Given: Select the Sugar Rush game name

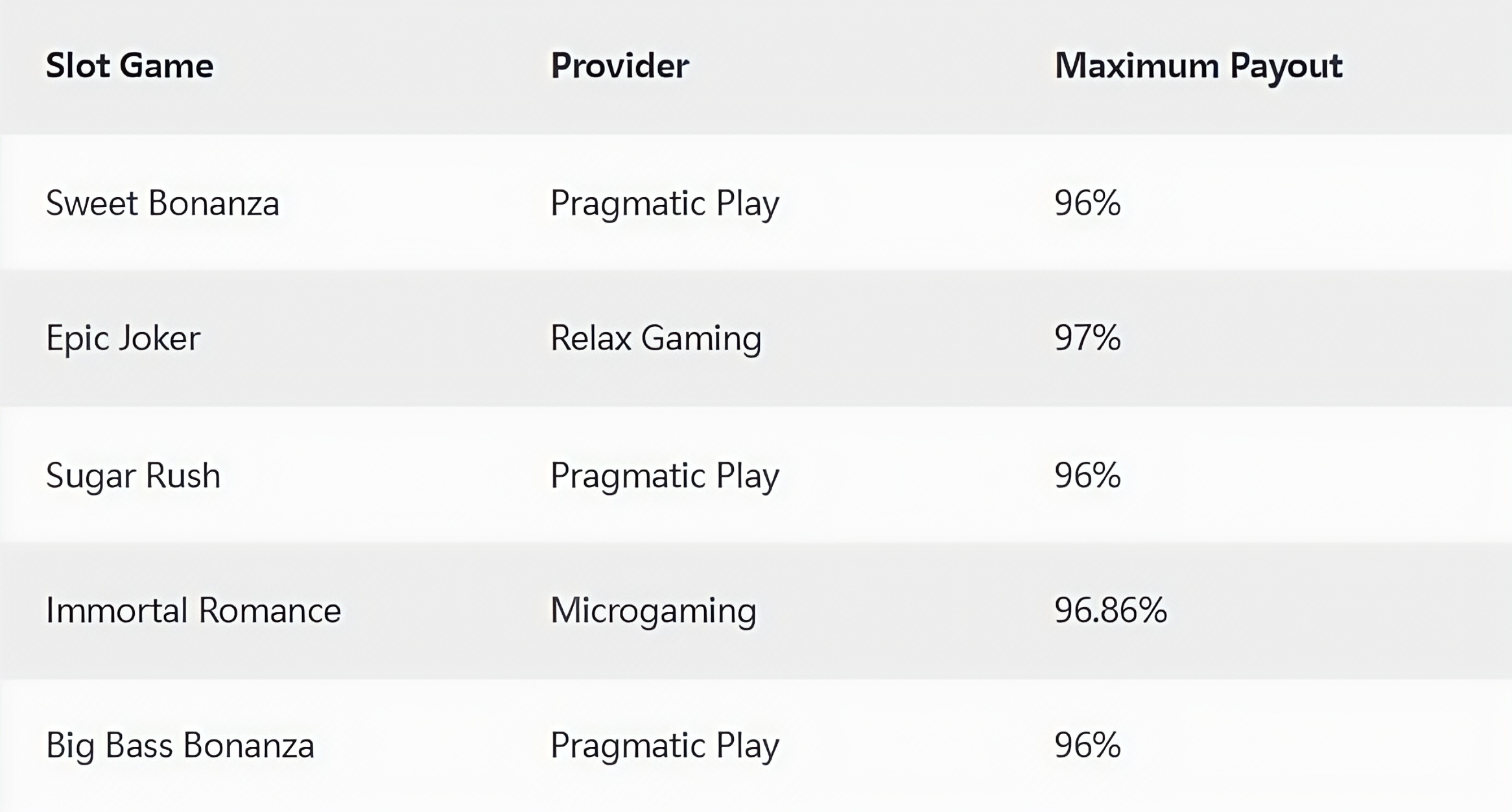Looking at the screenshot, I should click(133, 477).
